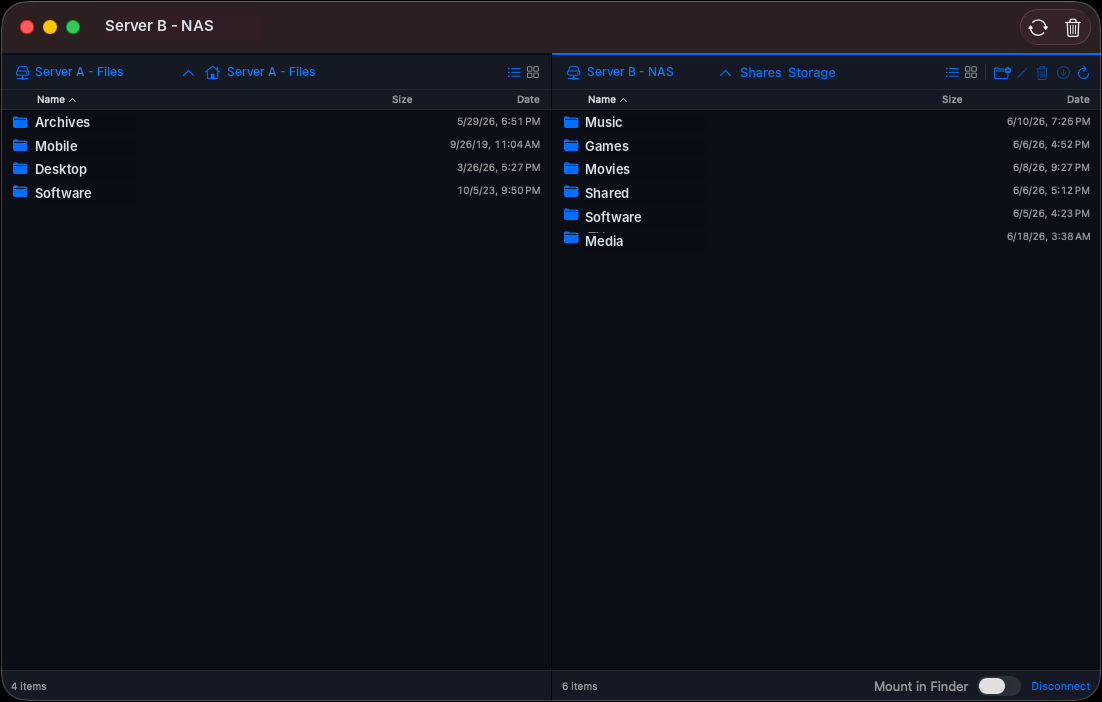Click the Server A - Files connection label
The height and width of the screenshot is (702, 1102).
[79, 72]
